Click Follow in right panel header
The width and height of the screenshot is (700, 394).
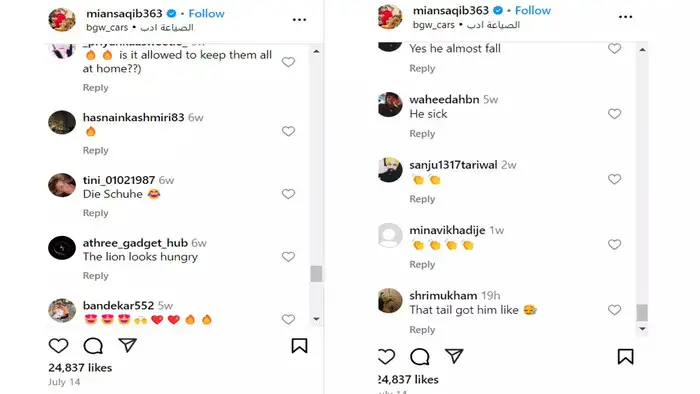533,11
